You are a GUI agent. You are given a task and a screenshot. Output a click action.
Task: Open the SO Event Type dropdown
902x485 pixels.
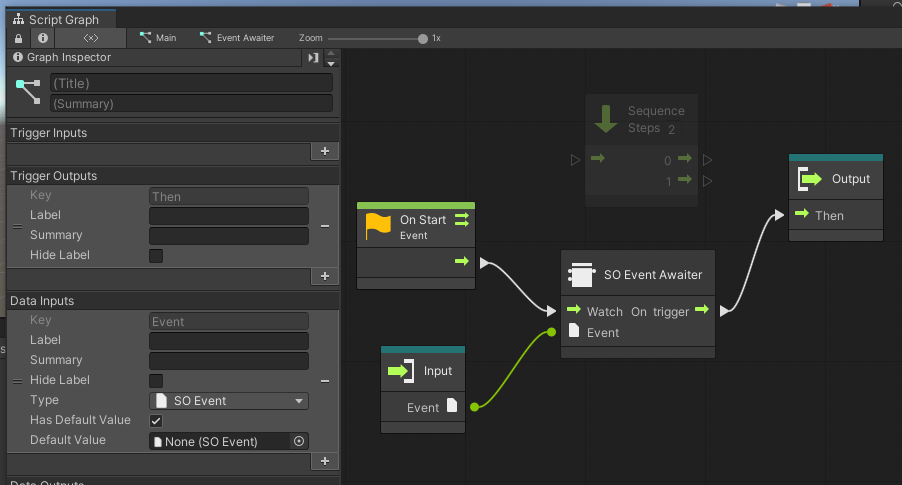point(229,401)
